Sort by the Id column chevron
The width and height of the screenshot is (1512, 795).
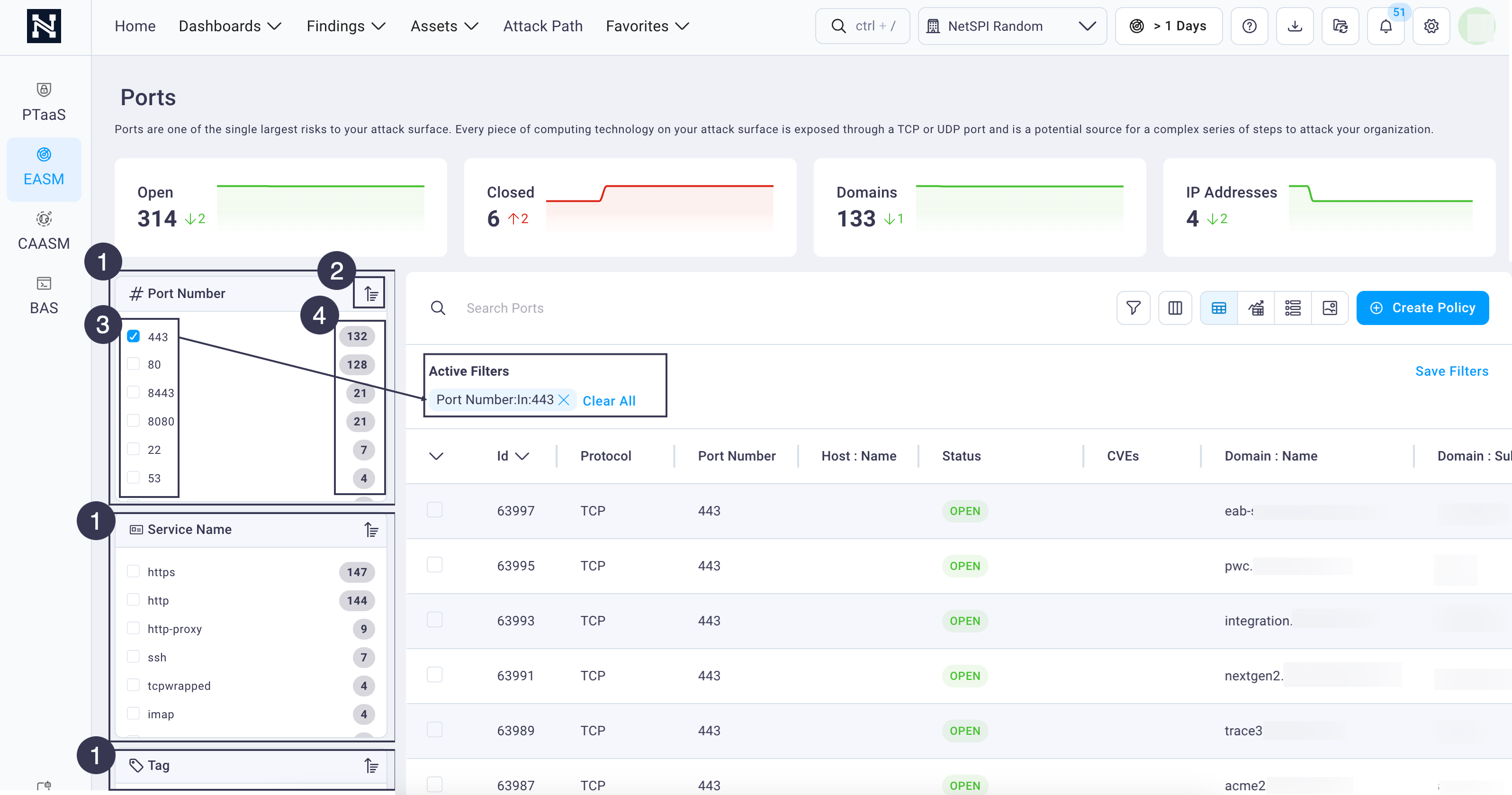point(522,456)
